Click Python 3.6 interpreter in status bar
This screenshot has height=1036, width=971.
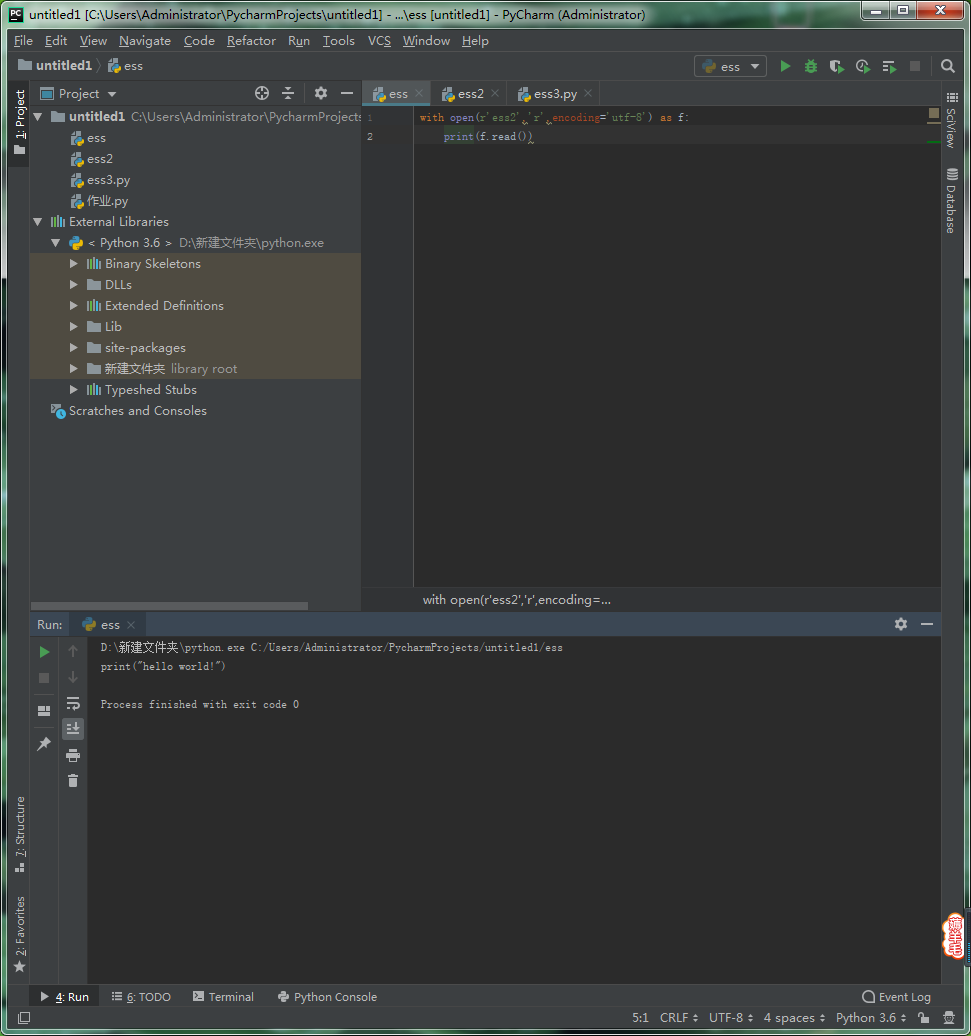tap(871, 1018)
